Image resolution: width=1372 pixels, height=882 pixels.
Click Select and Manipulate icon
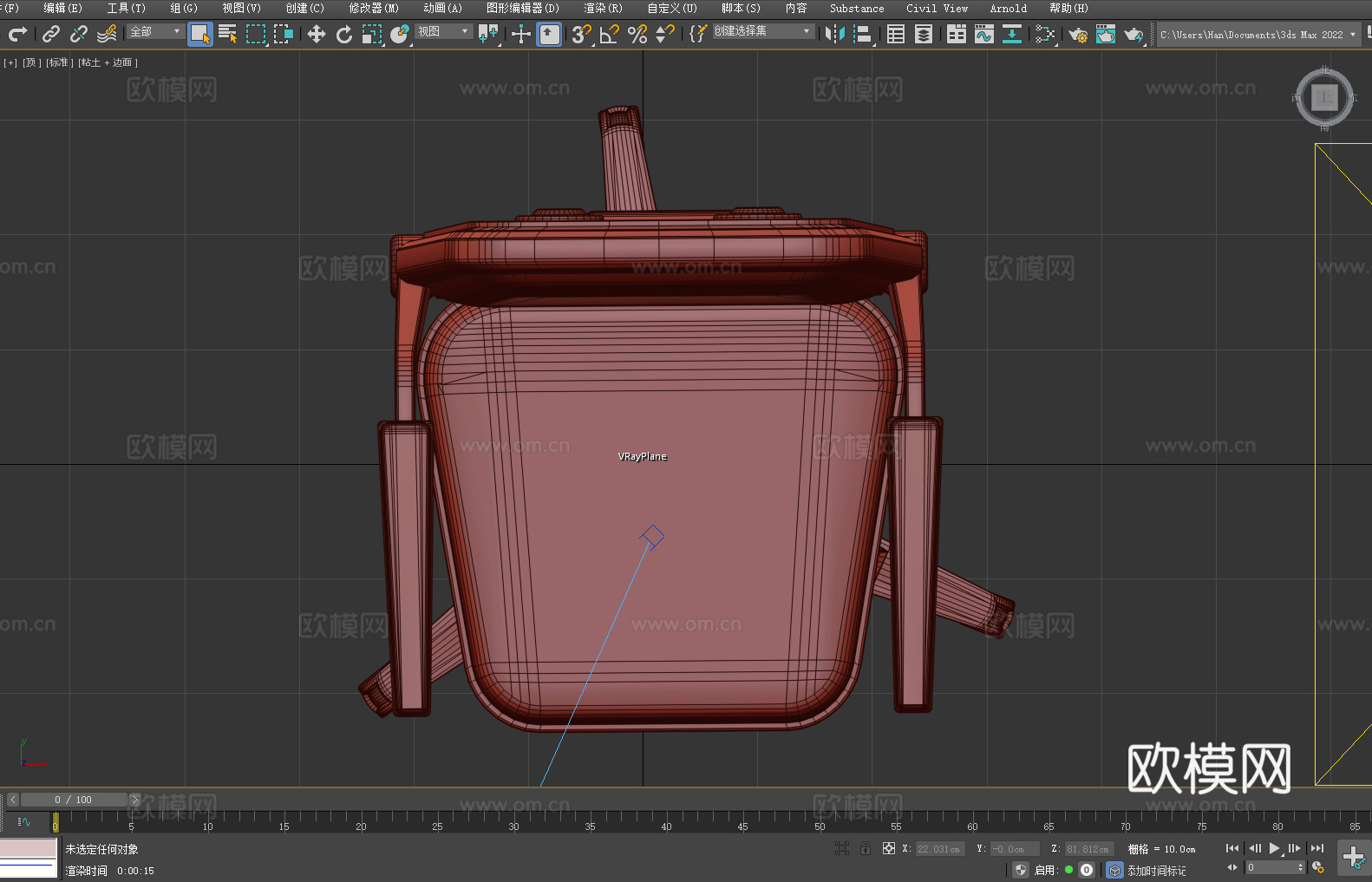(521, 34)
